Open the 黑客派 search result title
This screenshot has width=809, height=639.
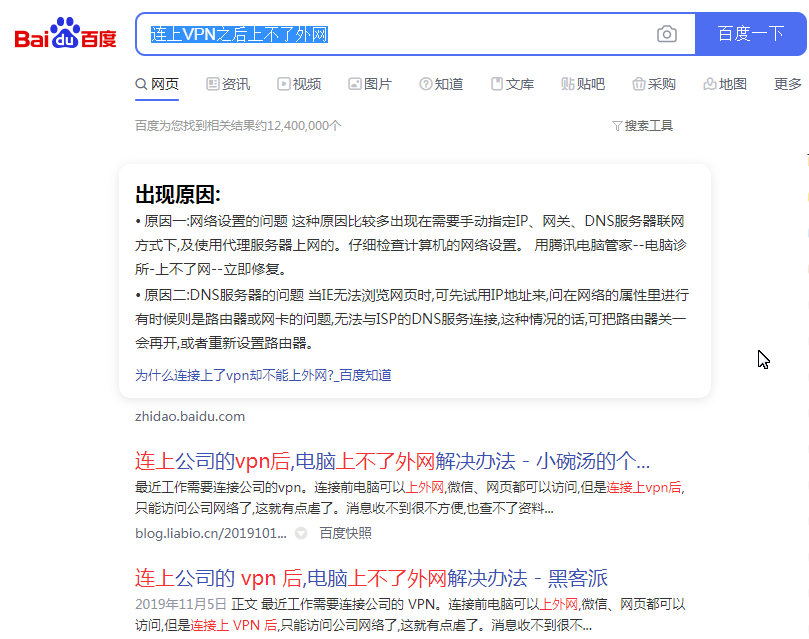click(x=371, y=578)
